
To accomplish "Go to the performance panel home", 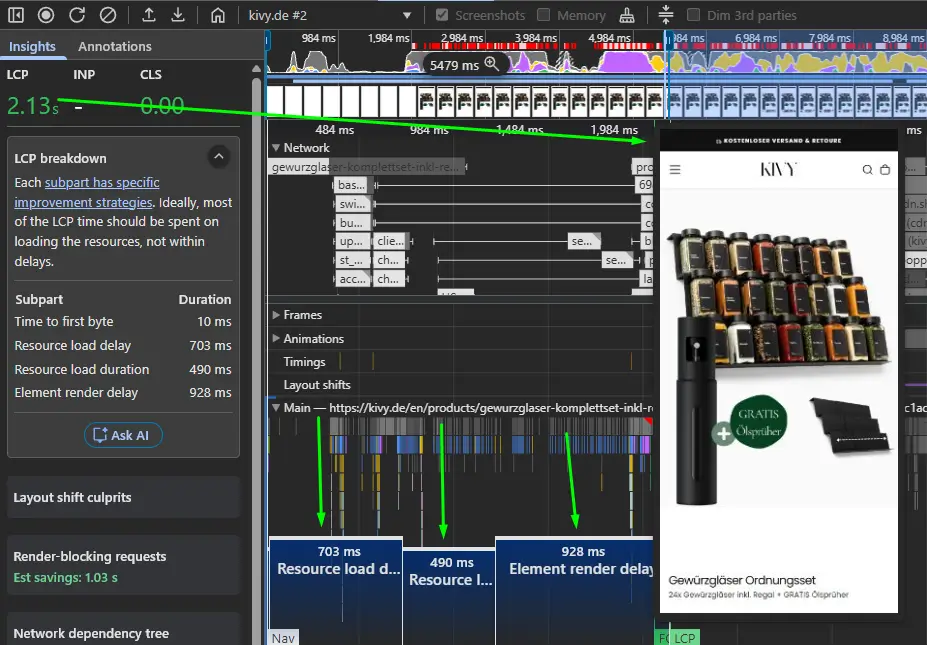I will pos(218,15).
